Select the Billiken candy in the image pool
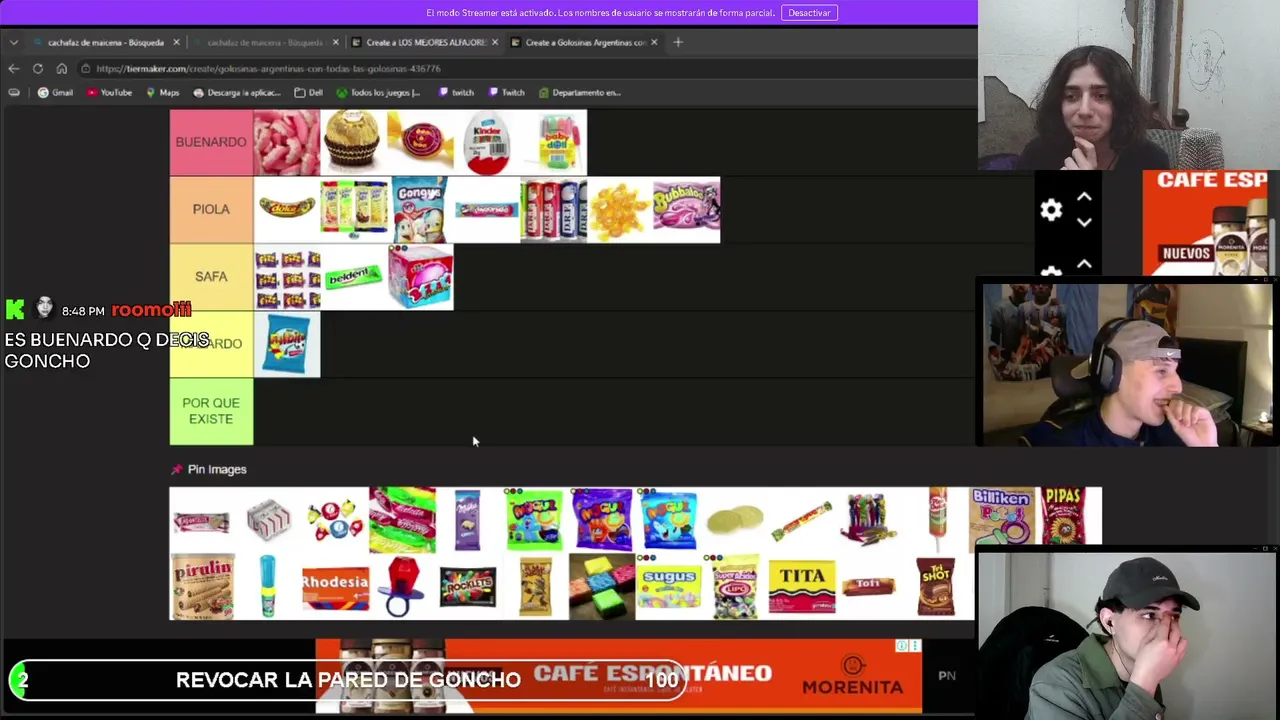The height and width of the screenshot is (720, 1280). coord(1002,516)
